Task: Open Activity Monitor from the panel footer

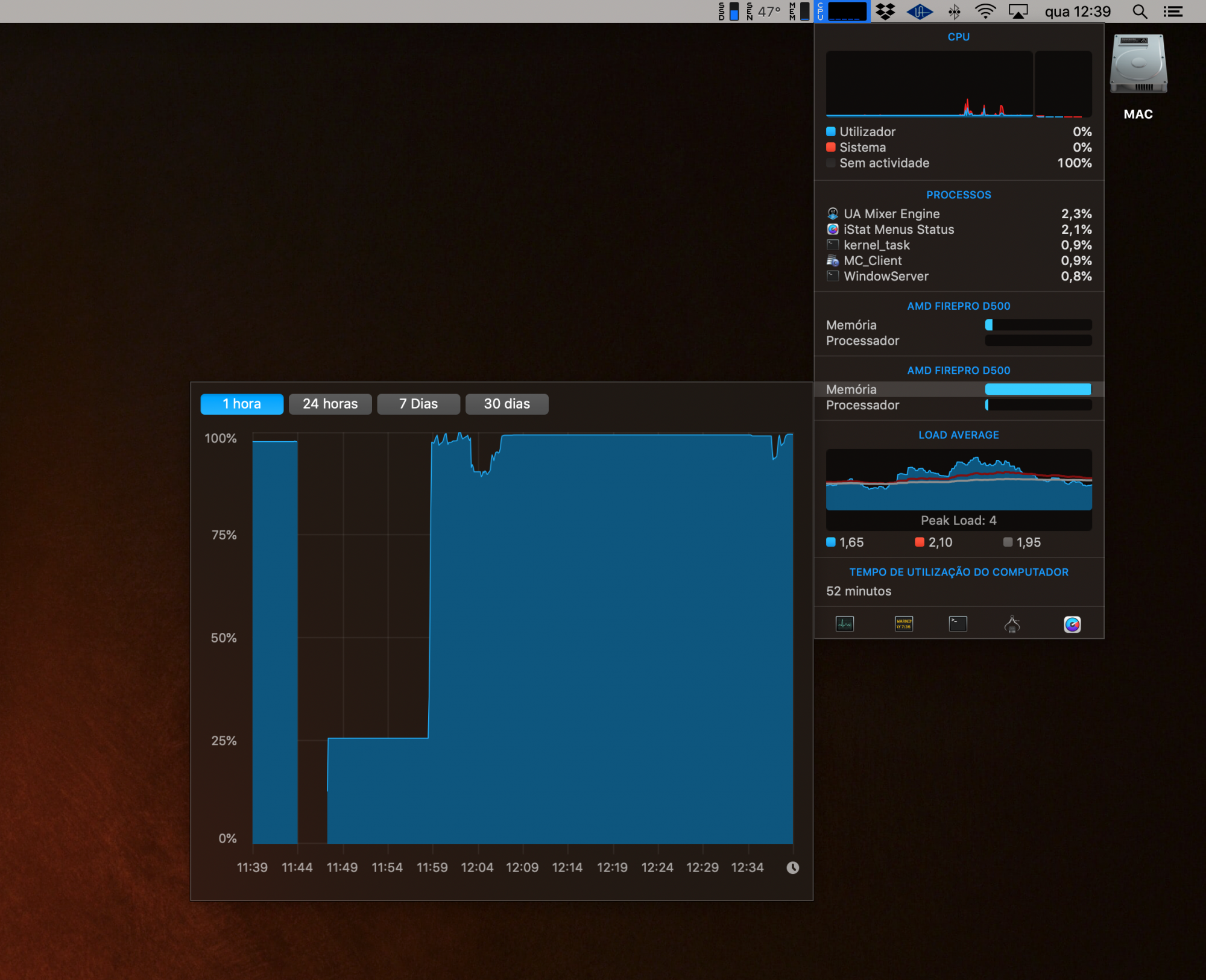Action: point(844,624)
